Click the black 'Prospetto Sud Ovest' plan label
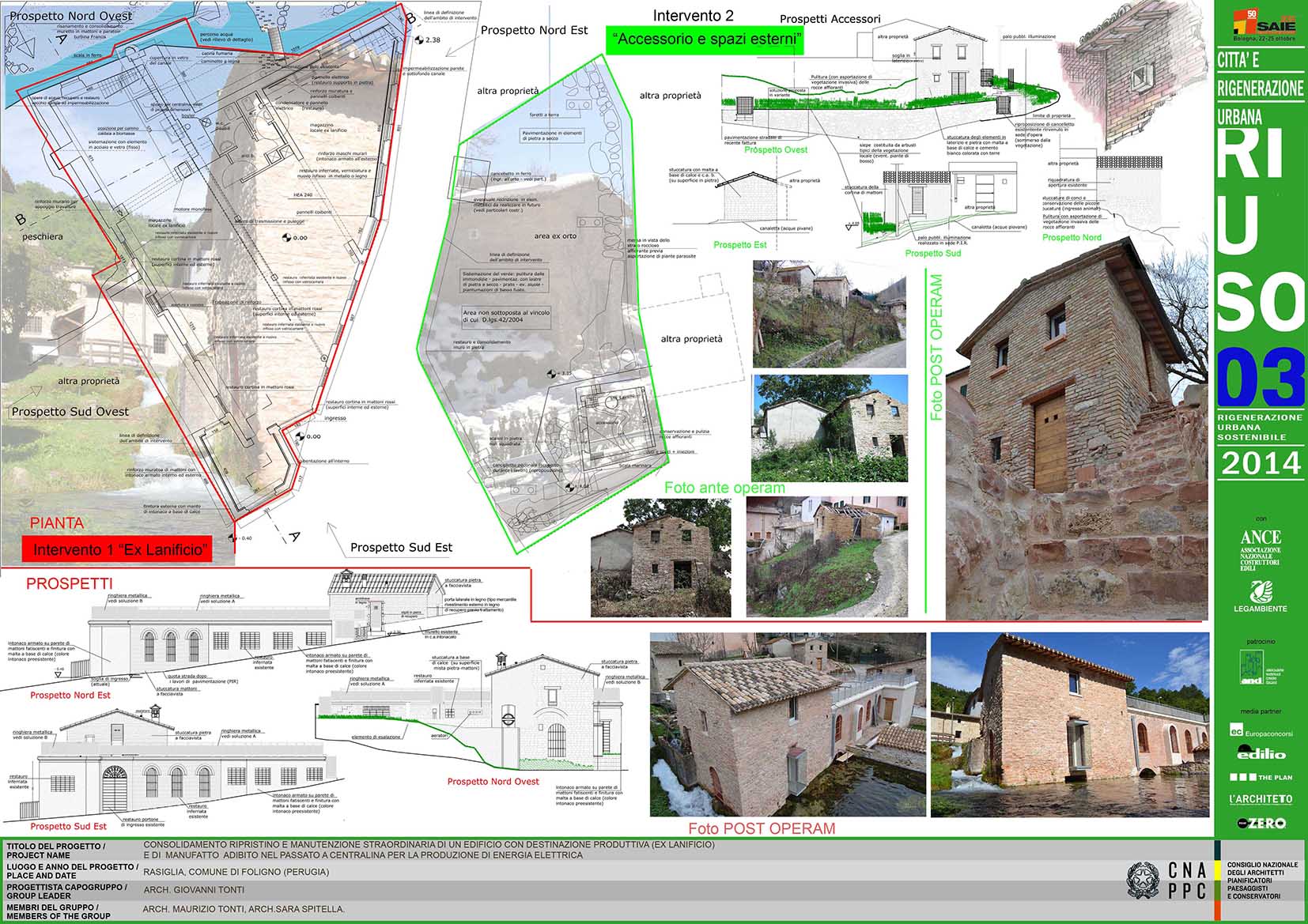 tap(70, 412)
